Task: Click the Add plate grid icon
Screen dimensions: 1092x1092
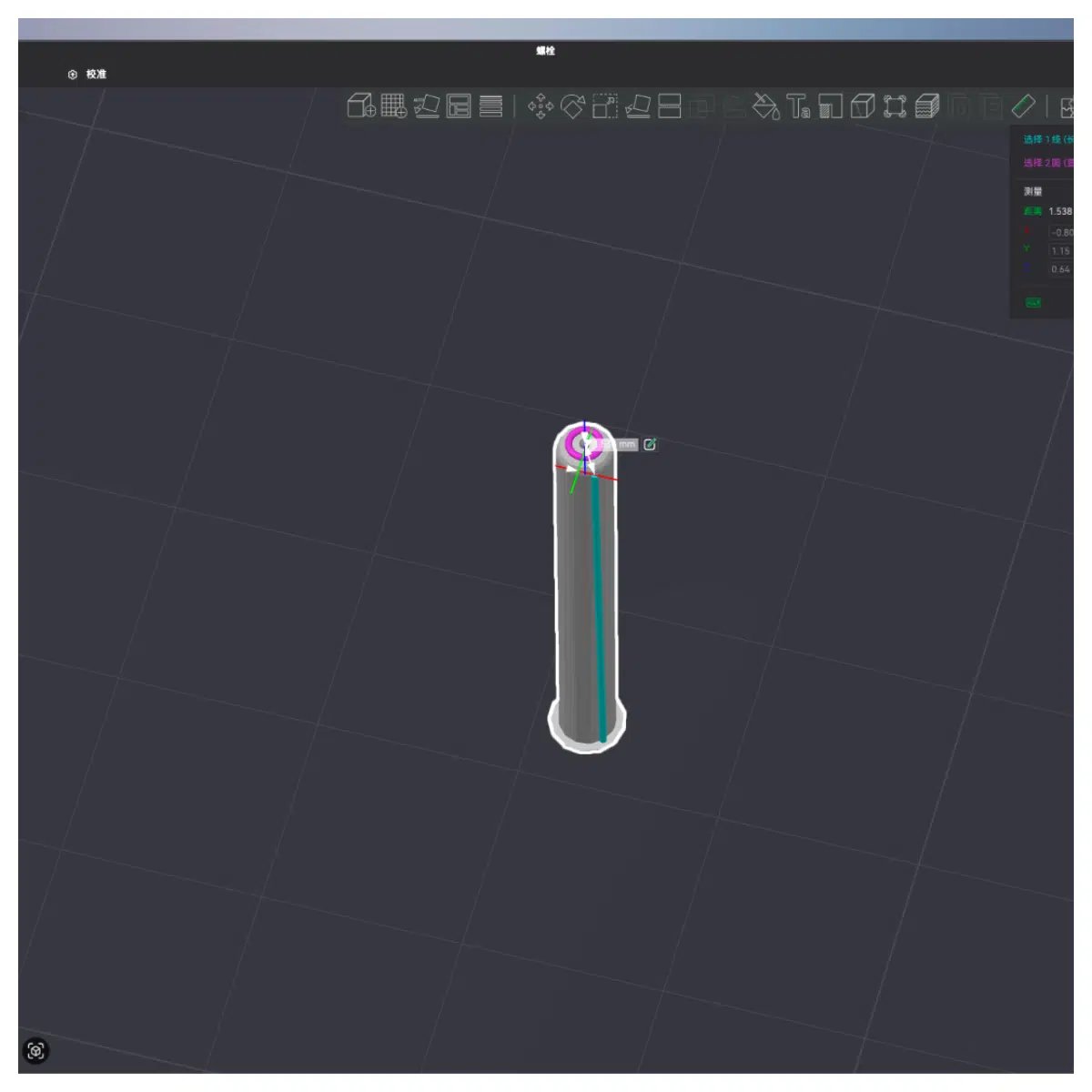Action: click(x=394, y=106)
